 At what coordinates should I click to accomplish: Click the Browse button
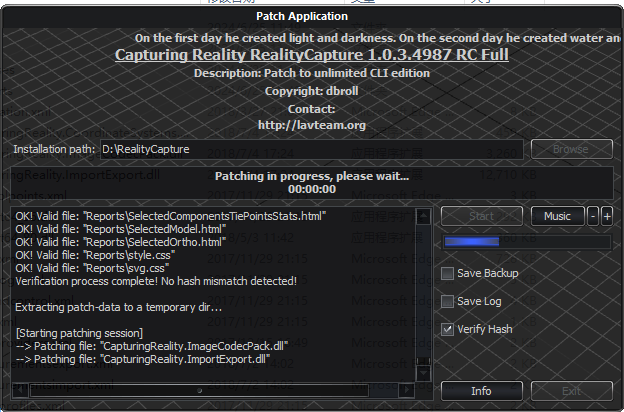571,149
